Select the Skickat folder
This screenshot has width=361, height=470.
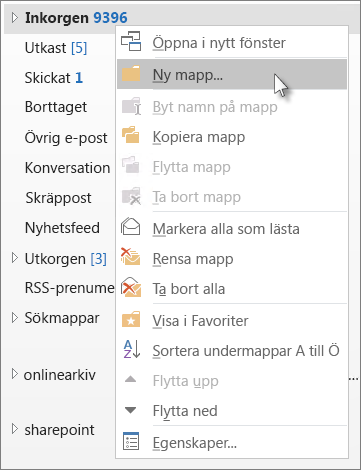[x=53, y=78]
